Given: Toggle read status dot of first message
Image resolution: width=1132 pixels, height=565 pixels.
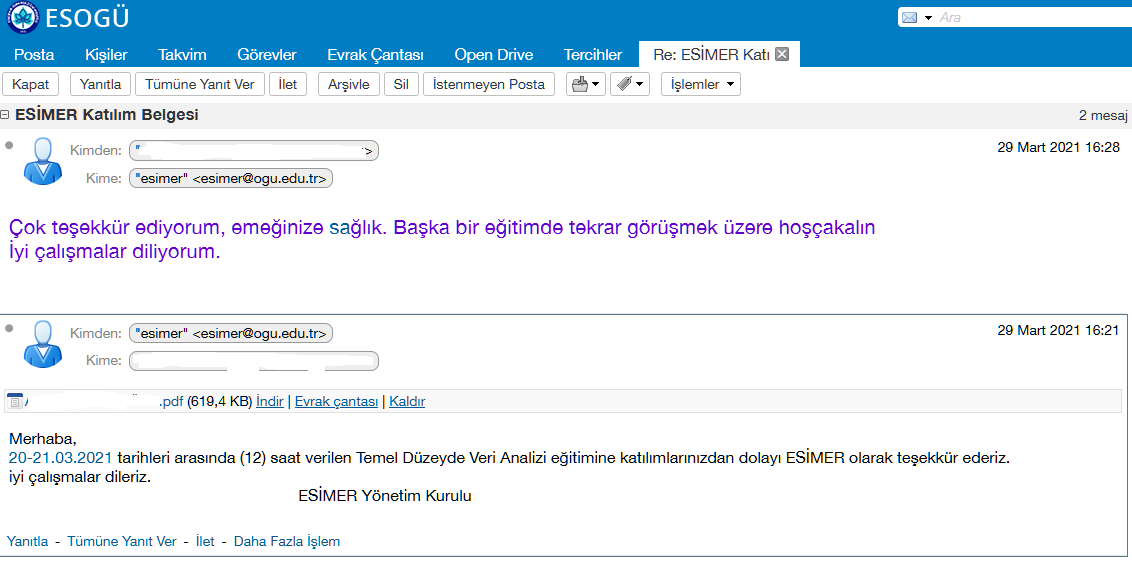Looking at the screenshot, I should pyautogui.click(x=10, y=145).
